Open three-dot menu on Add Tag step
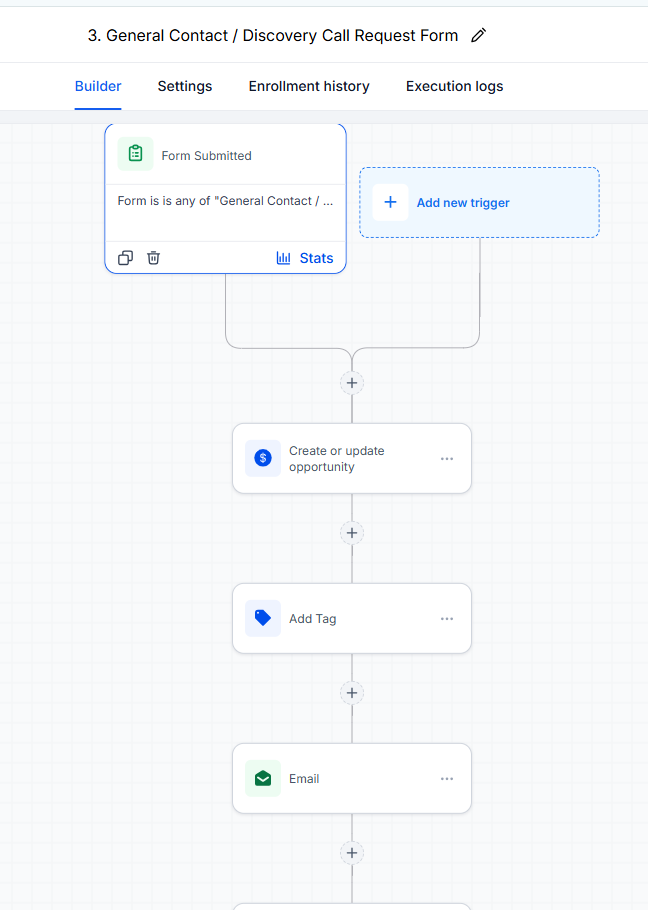The width and height of the screenshot is (648, 910). coord(447,619)
